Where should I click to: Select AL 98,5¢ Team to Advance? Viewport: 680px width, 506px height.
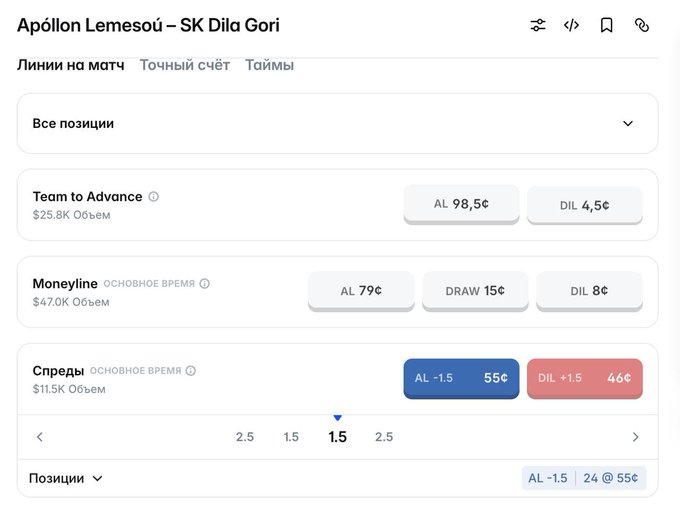[x=461, y=204]
